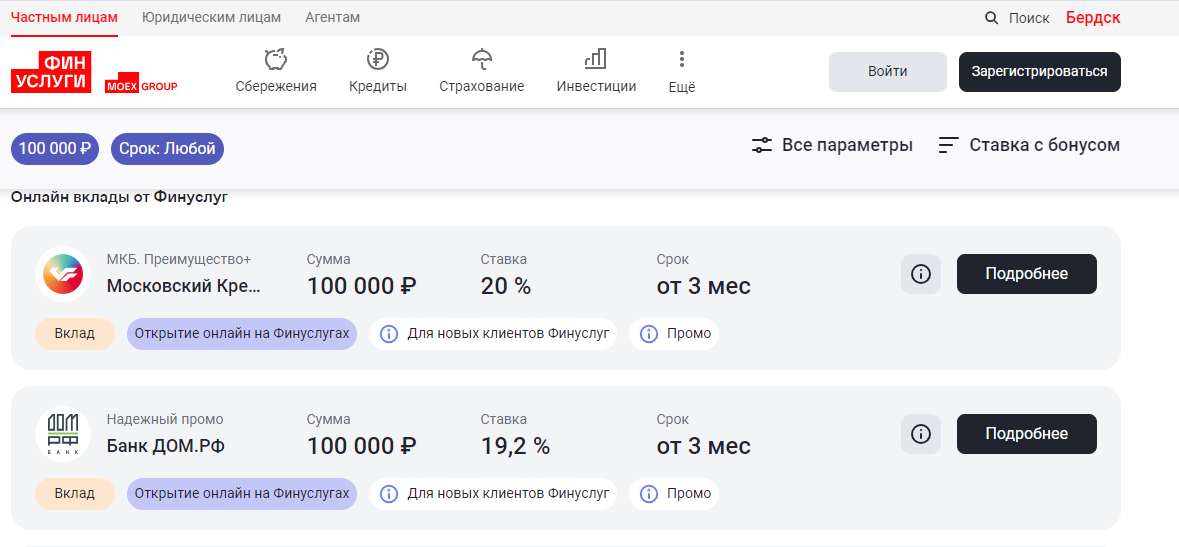Image resolution: width=1179 pixels, height=547 pixels.
Task: Open Все параметры filter panel
Action: (832, 145)
